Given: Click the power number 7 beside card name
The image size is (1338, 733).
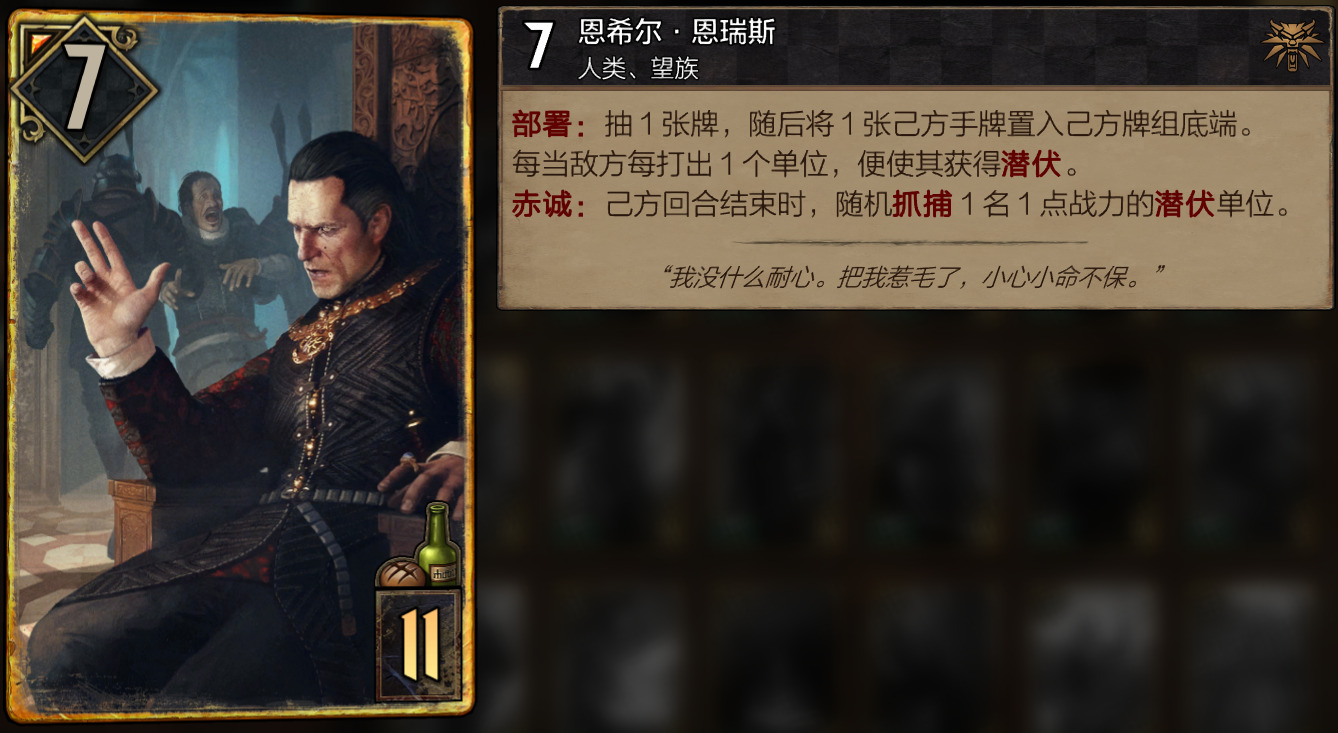Looking at the screenshot, I should [539, 46].
